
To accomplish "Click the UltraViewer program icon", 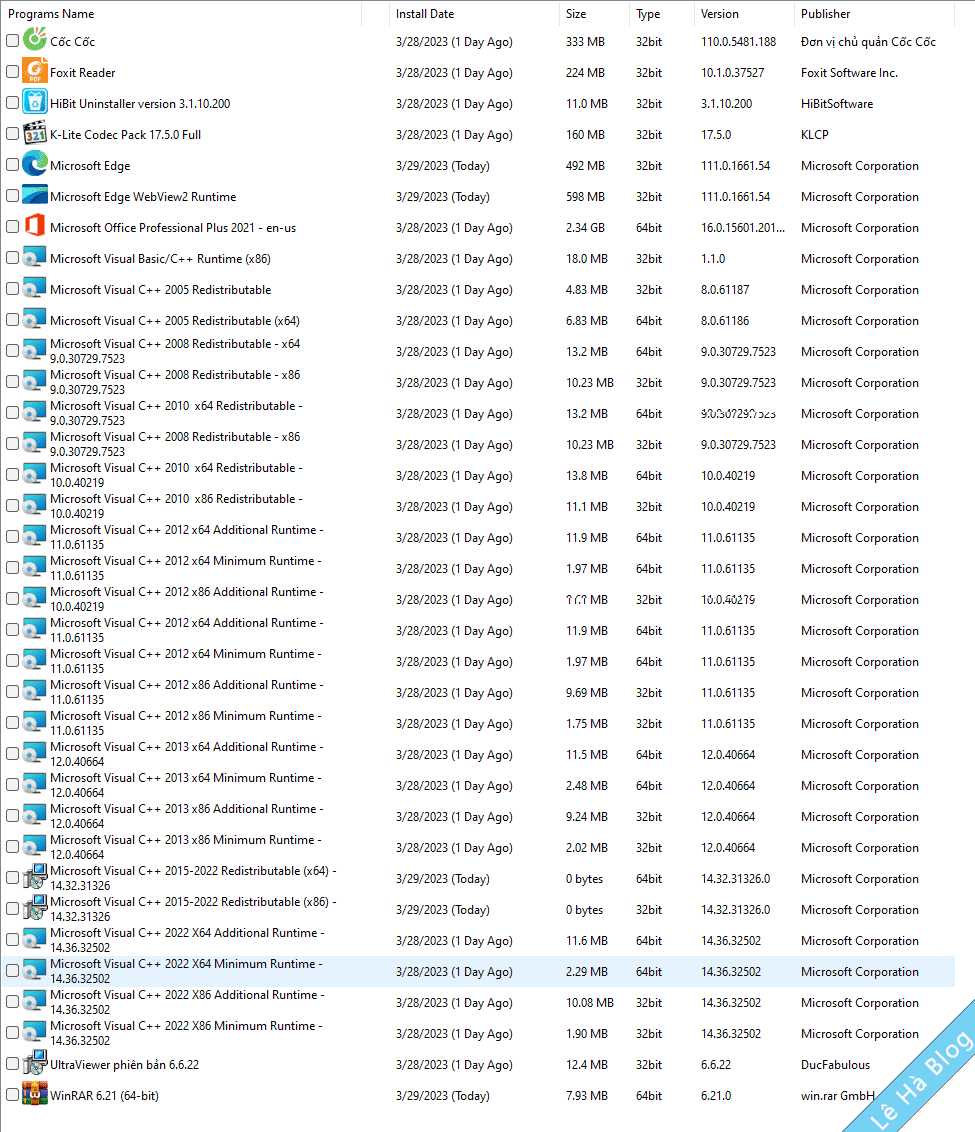I will pyautogui.click(x=35, y=1063).
